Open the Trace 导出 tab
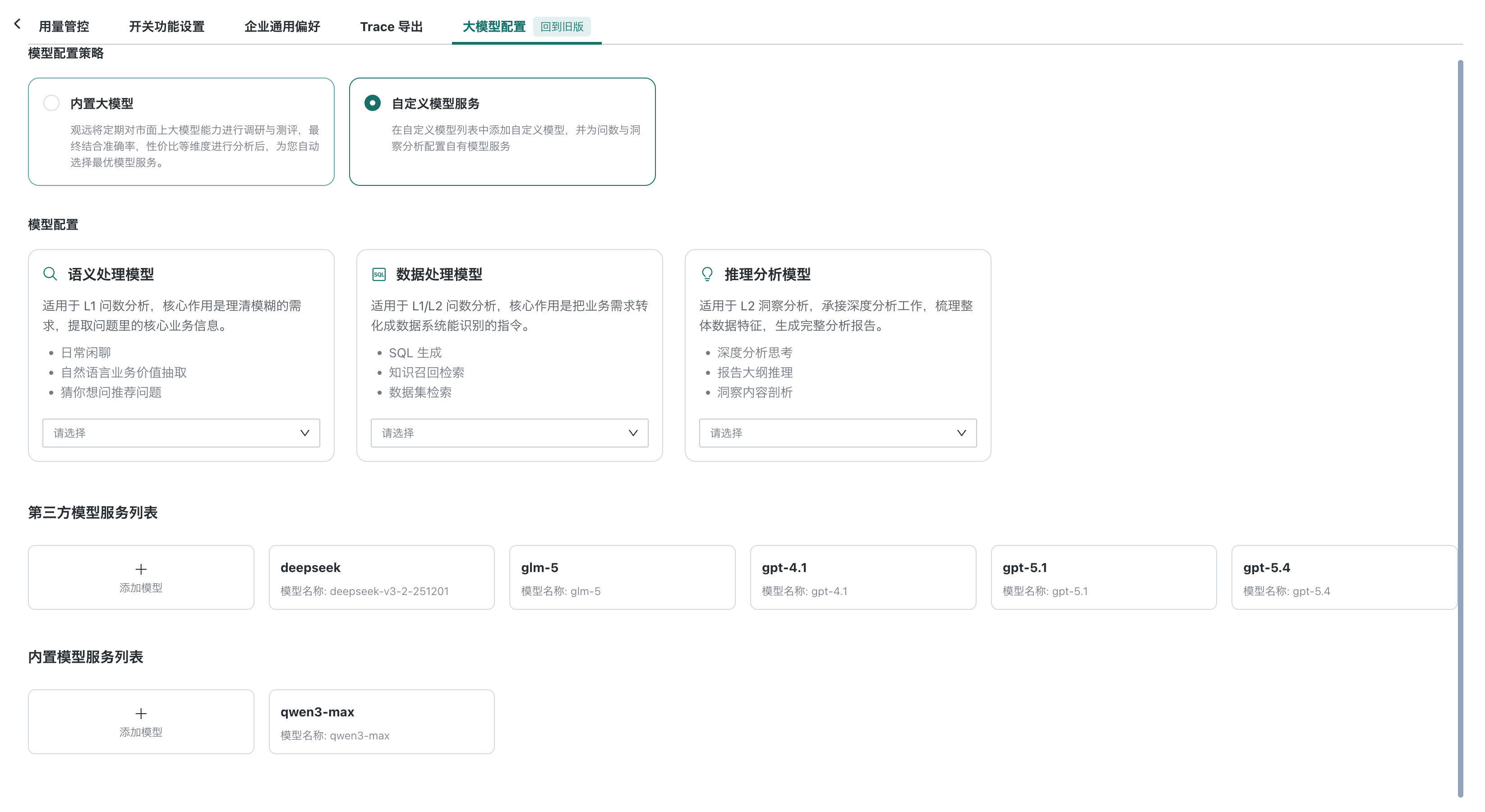 pyautogui.click(x=392, y=27)
